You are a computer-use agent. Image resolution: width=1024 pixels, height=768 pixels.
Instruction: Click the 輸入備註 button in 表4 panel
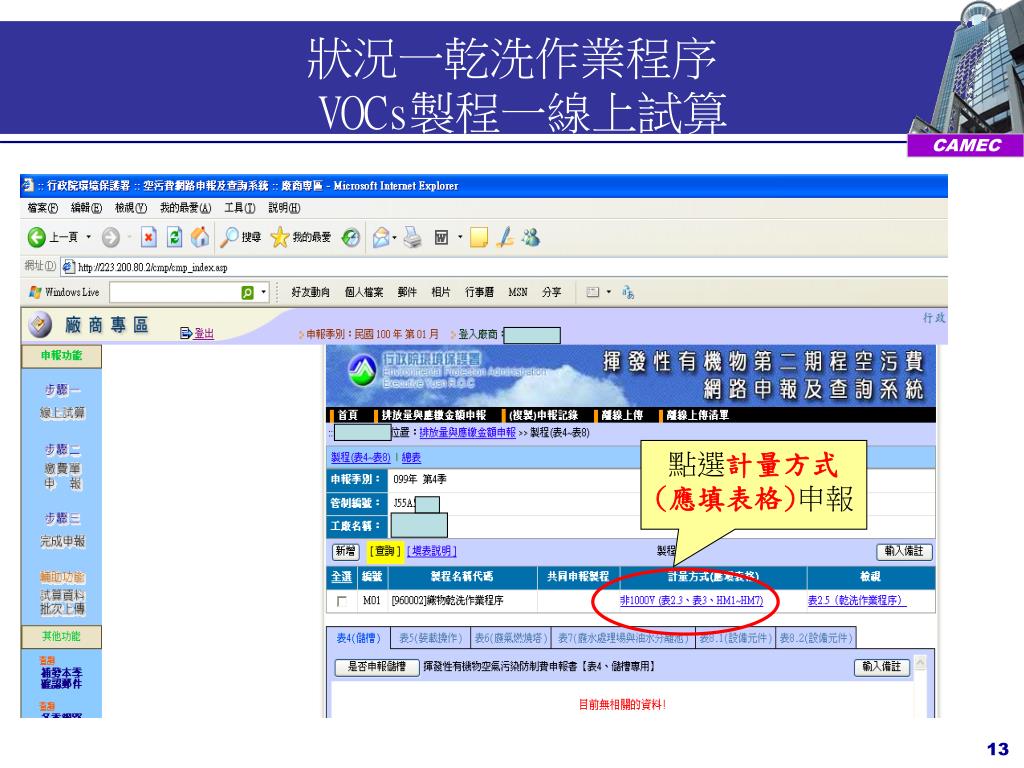(882, 667)
